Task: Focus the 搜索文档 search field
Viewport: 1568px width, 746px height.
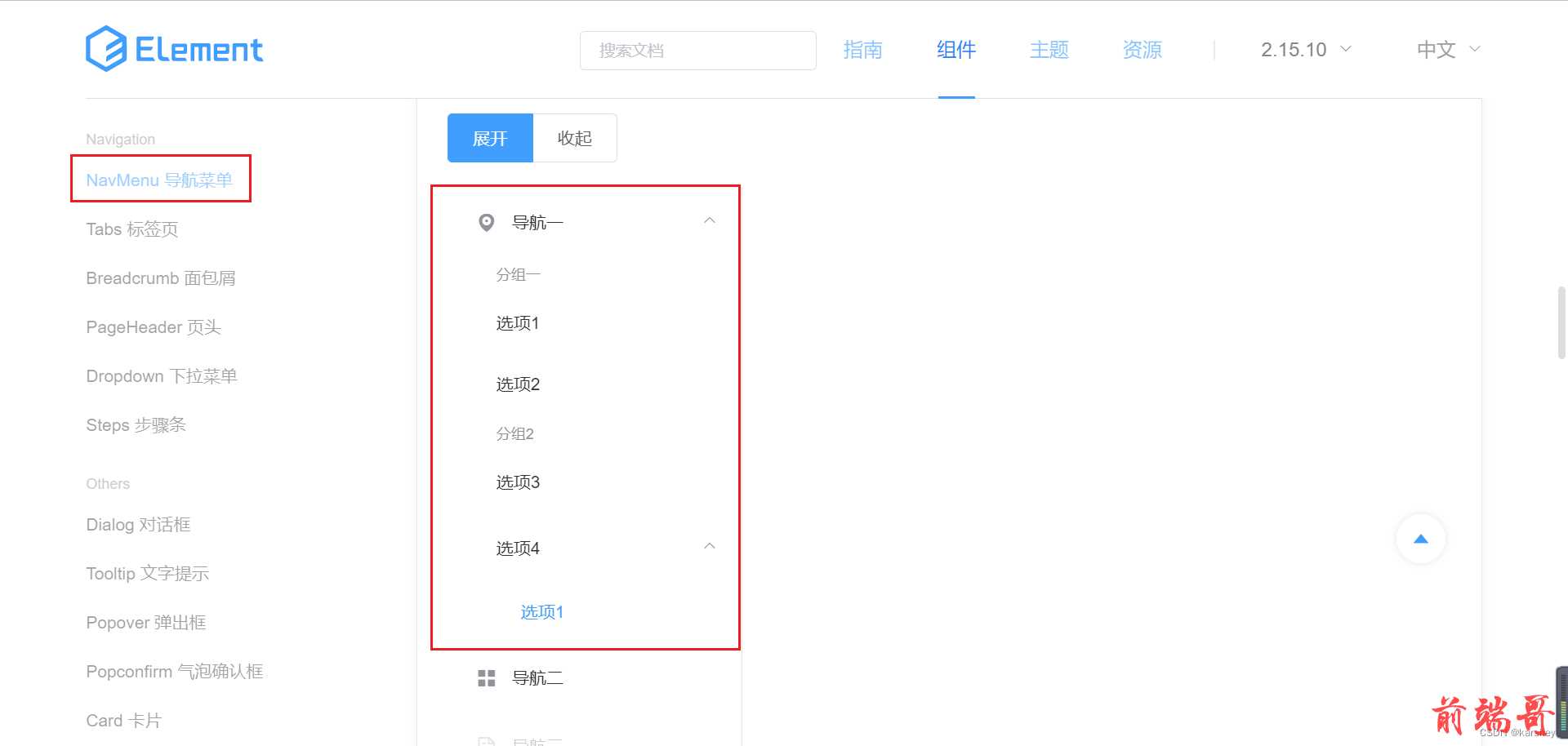Action: 698,51
